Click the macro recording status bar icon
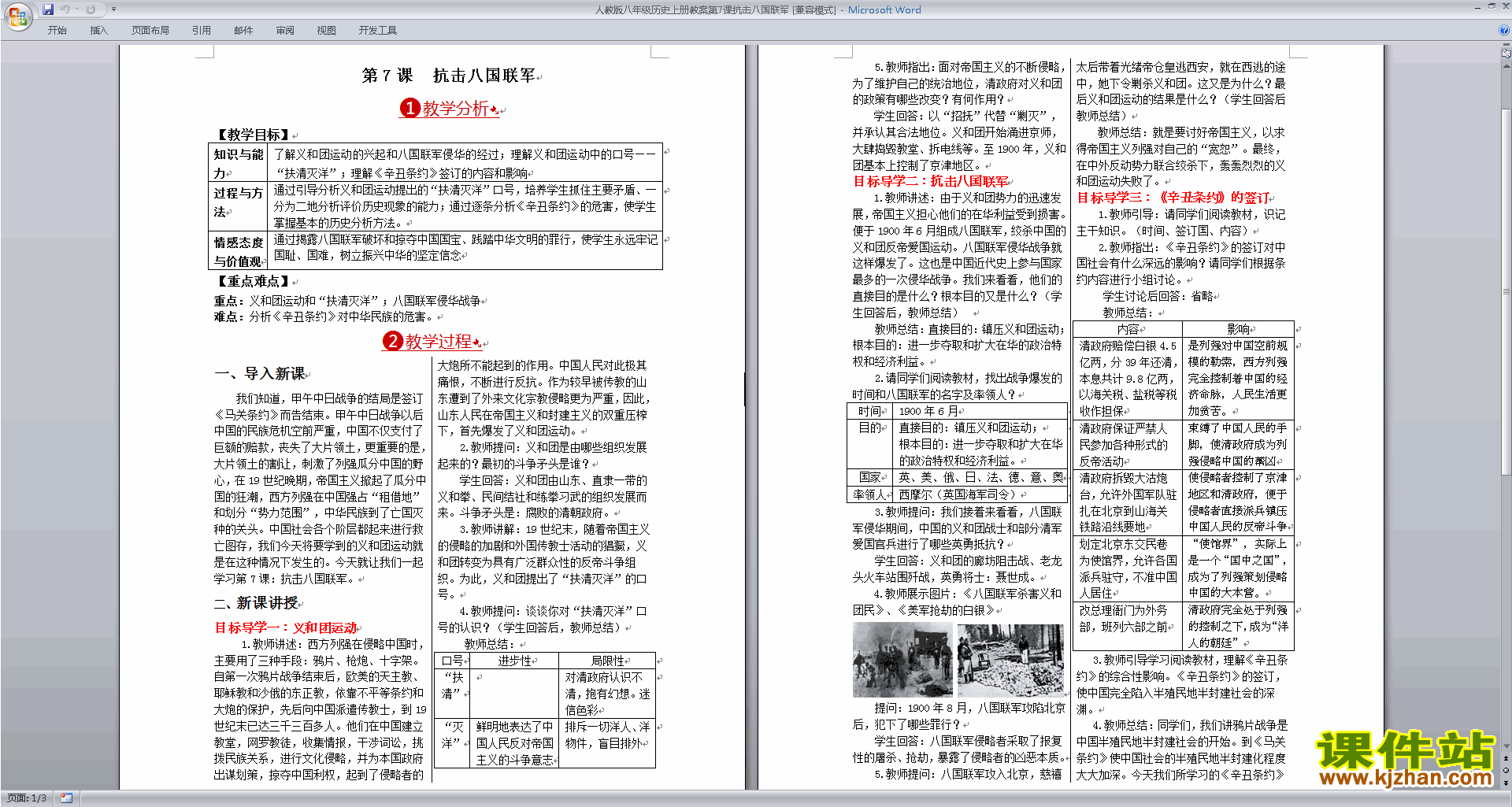 point(66,798)
